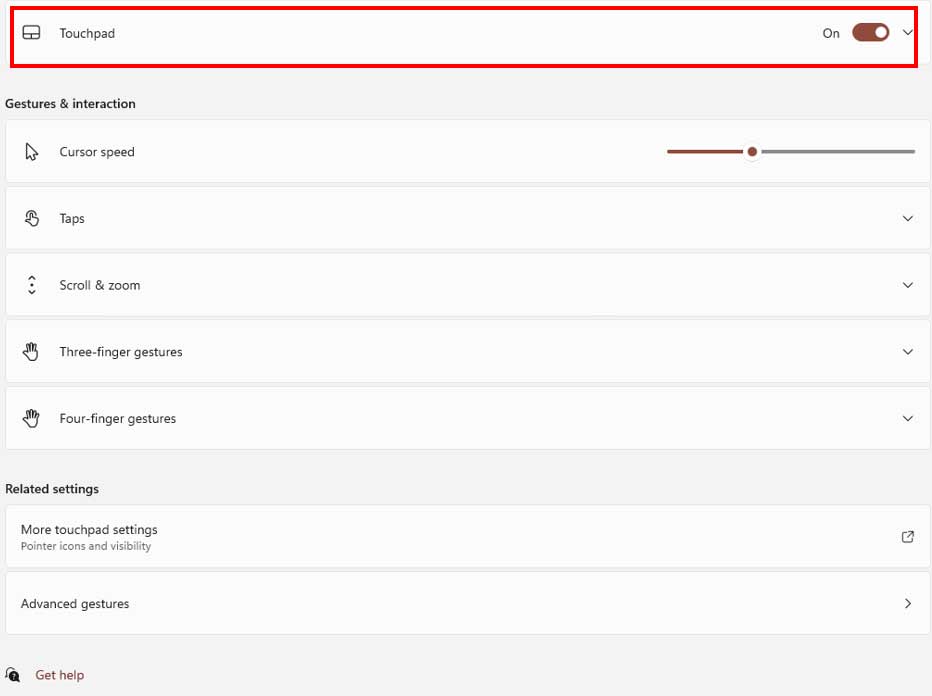The width and height of the screenshot is (932, 696).
Task: Open Advanced gestures via its arrow
Action: 908,603
